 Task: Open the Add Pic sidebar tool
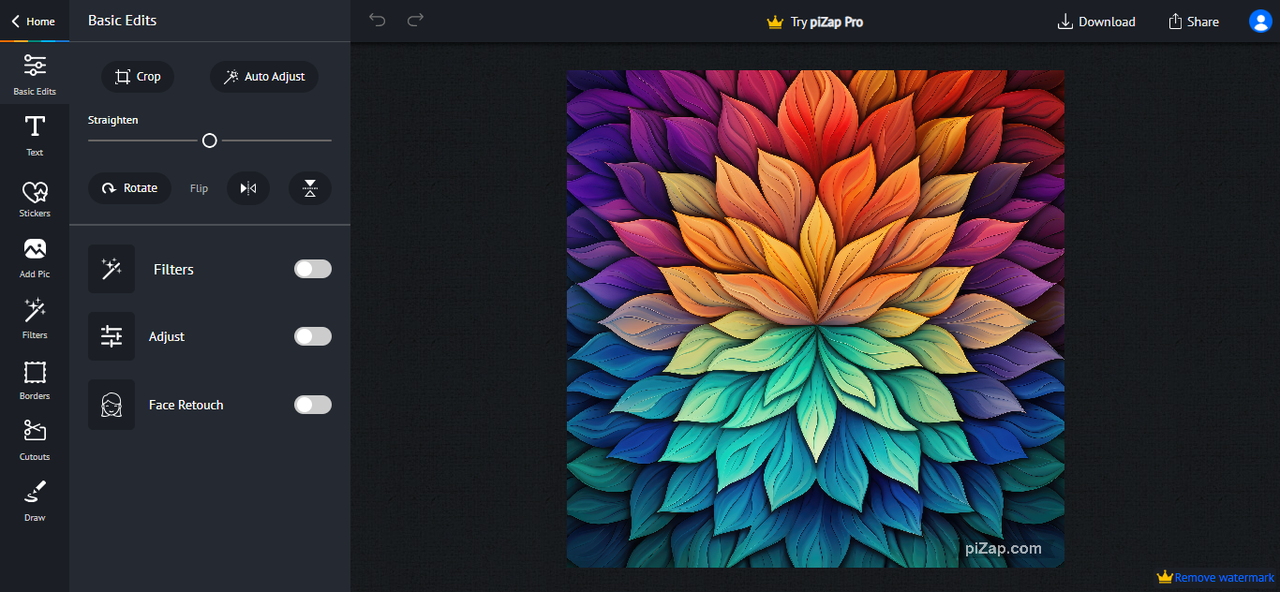click(34, 258)
